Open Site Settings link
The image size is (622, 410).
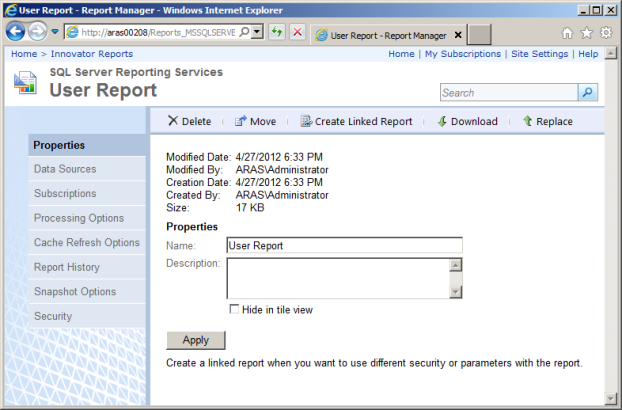point(539,54)
